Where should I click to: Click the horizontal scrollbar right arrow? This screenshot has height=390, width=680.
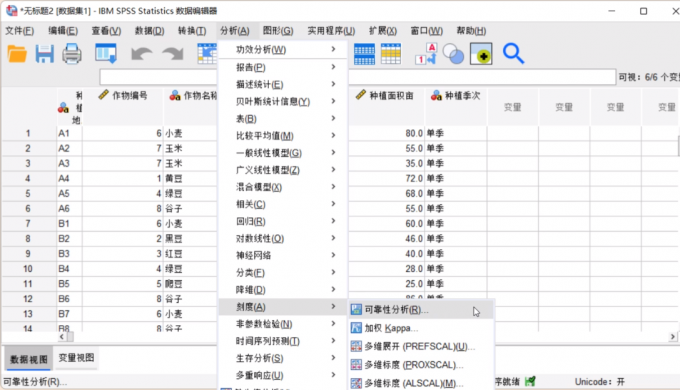[673, 337]
